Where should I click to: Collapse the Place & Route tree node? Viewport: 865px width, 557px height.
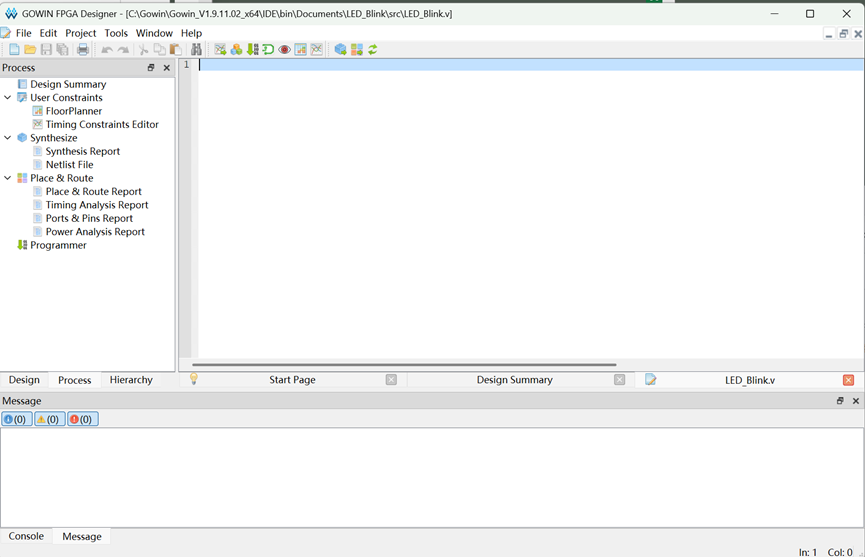coord(8,178)
